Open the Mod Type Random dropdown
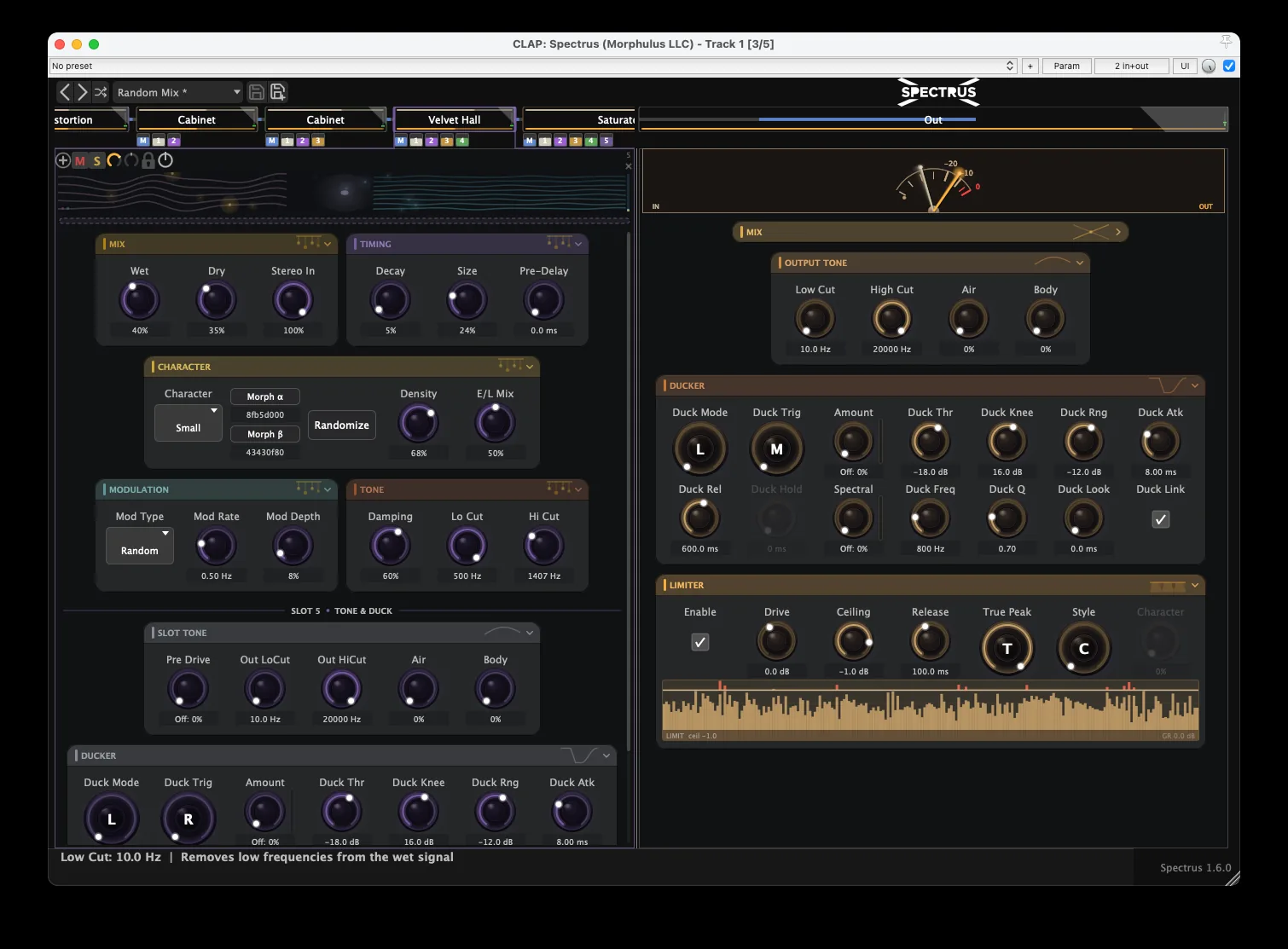Image resolution: width=1288 pixels, height=949 pixels. tap(140, 546)
